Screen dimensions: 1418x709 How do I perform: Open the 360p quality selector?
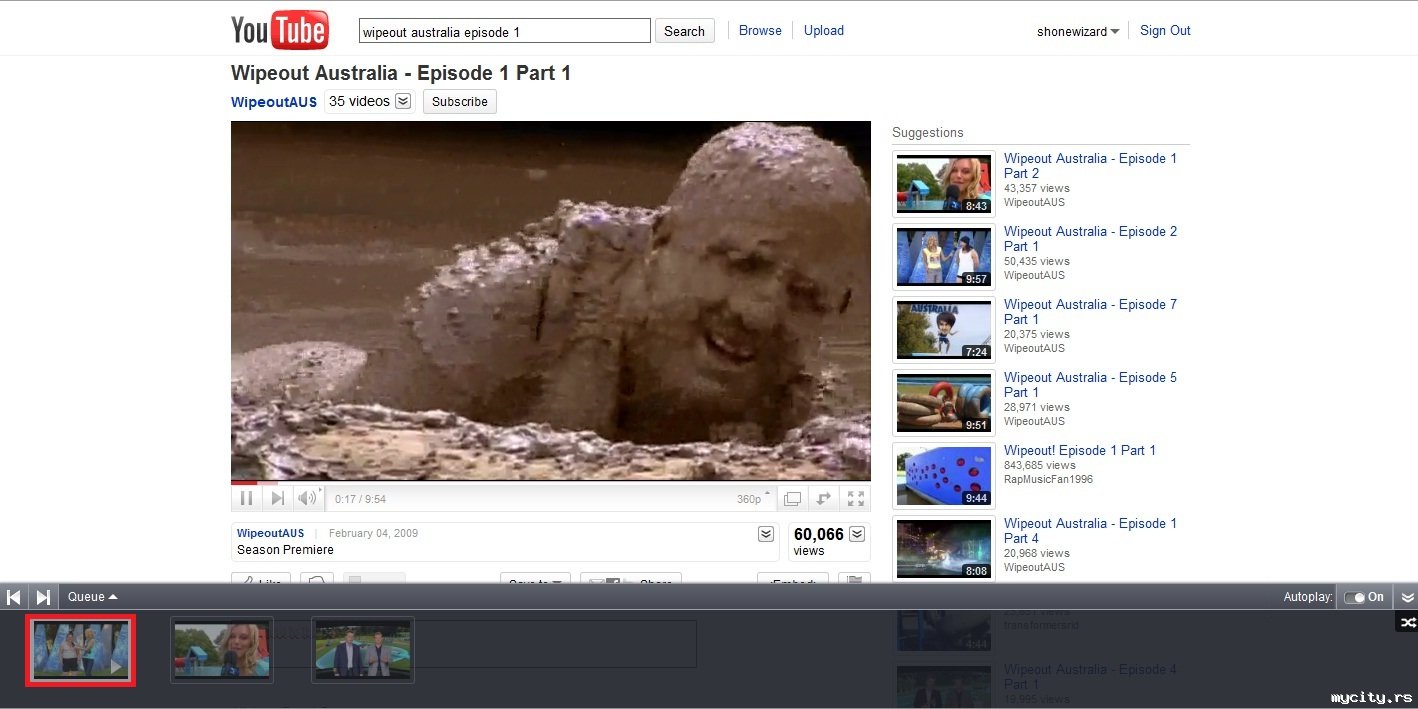pyautogui.click(x=754, y=498)
